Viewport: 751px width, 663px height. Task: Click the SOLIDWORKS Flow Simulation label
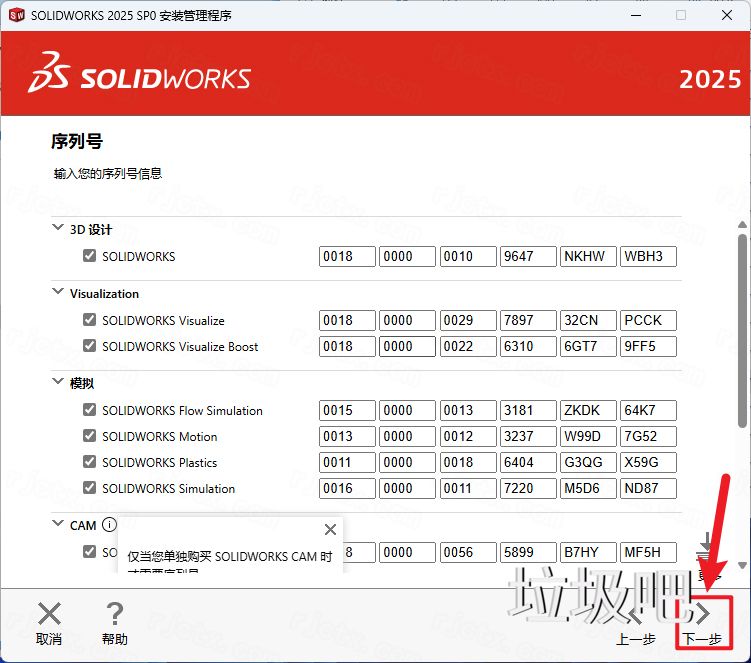click(182, 411)
